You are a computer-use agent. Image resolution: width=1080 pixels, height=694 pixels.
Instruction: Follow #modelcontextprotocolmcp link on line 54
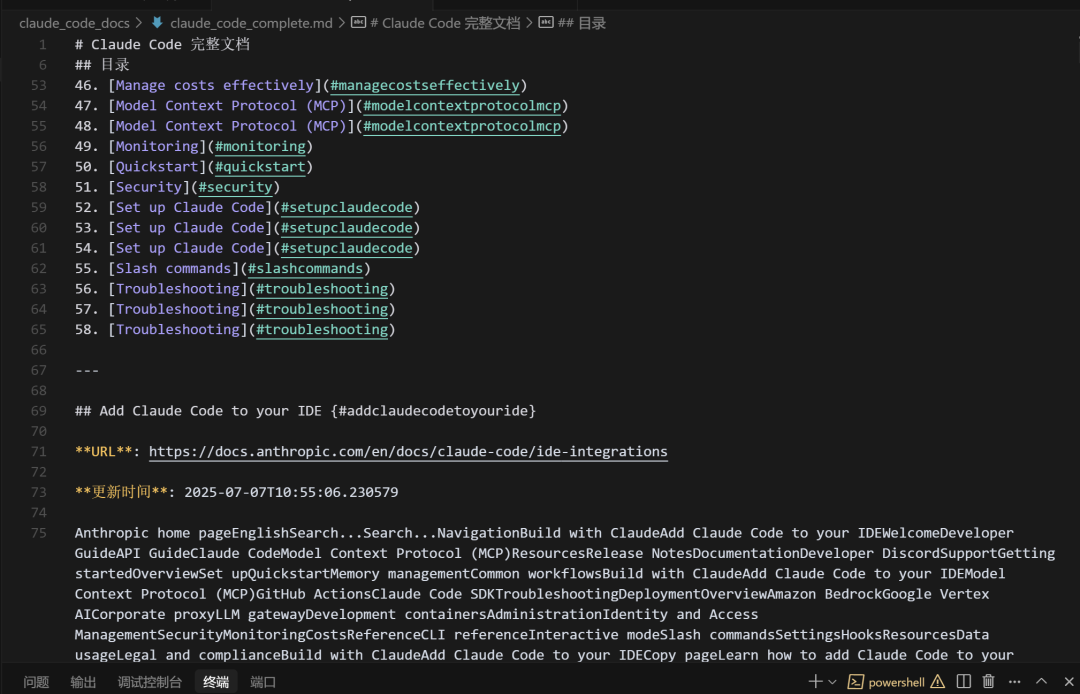pyautogui.click(x=462, y=106)
